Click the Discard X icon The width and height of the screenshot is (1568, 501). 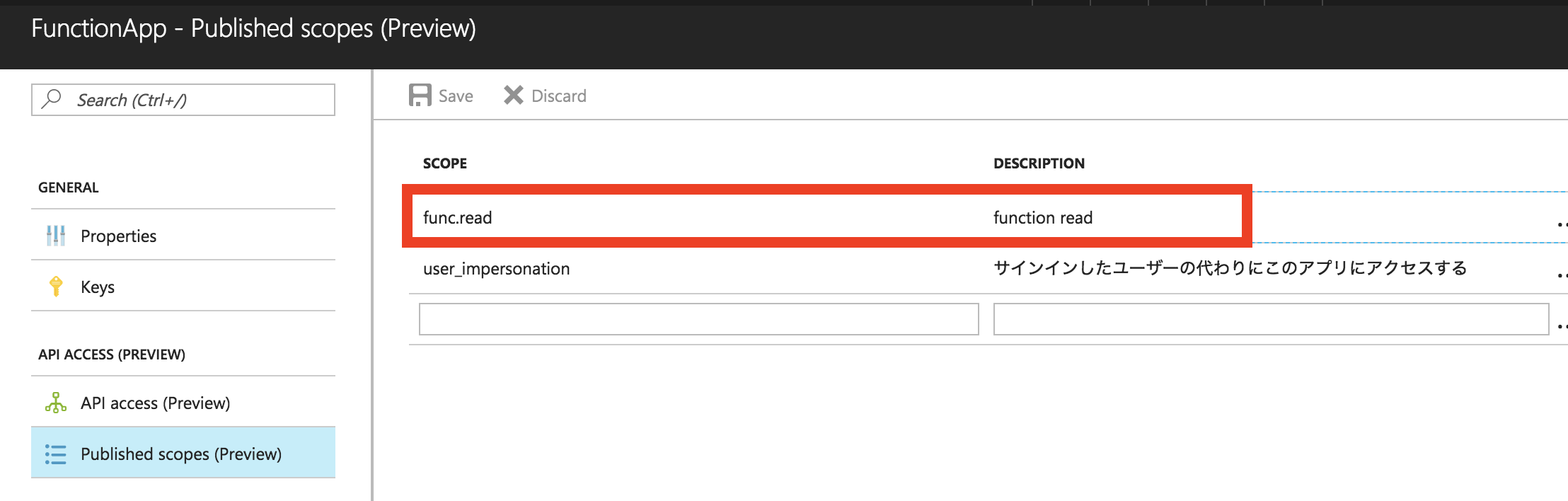click(x=514, y=95)
